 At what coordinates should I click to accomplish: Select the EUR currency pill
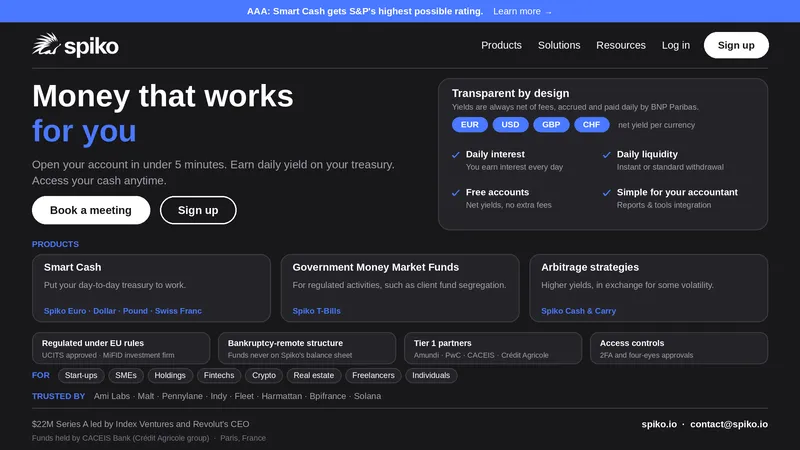point(469,124)
